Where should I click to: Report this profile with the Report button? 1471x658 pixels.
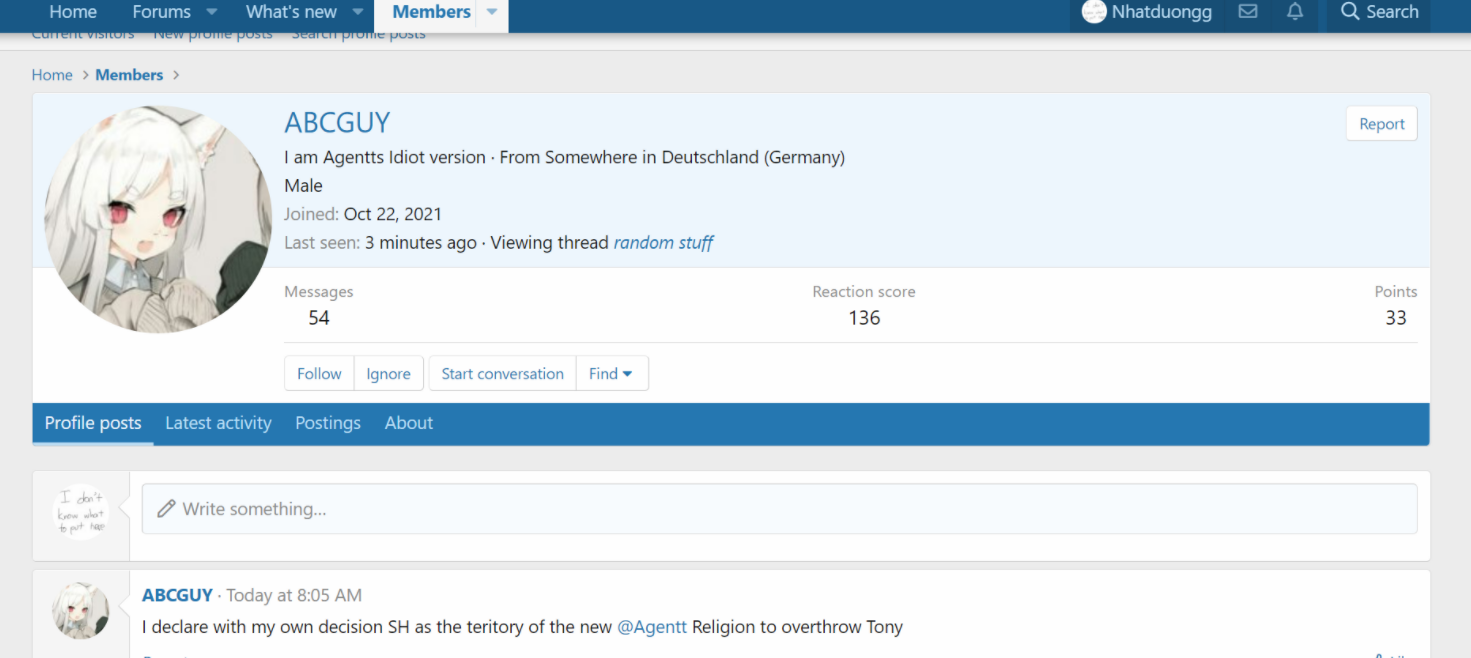(1381, 124)
